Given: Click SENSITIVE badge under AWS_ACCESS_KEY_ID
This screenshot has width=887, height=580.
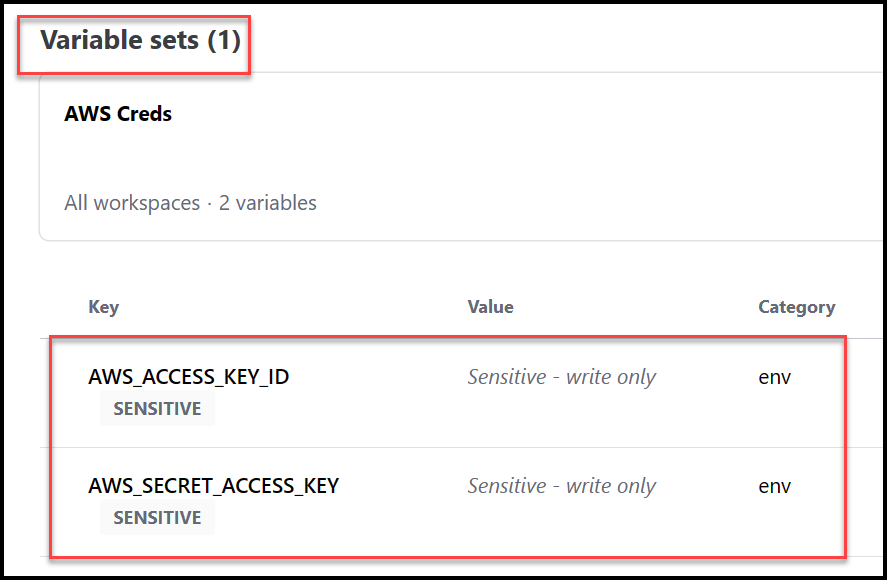Looking at the screenshot, I should coord(157,409).
